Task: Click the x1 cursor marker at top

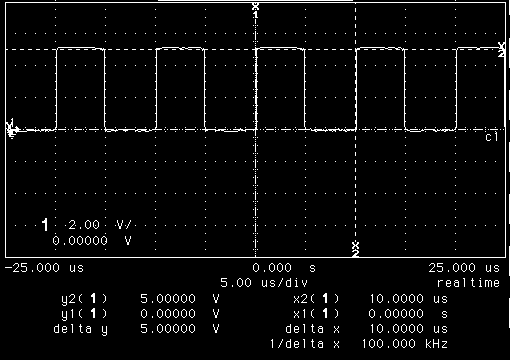Action: coord(256,10)
